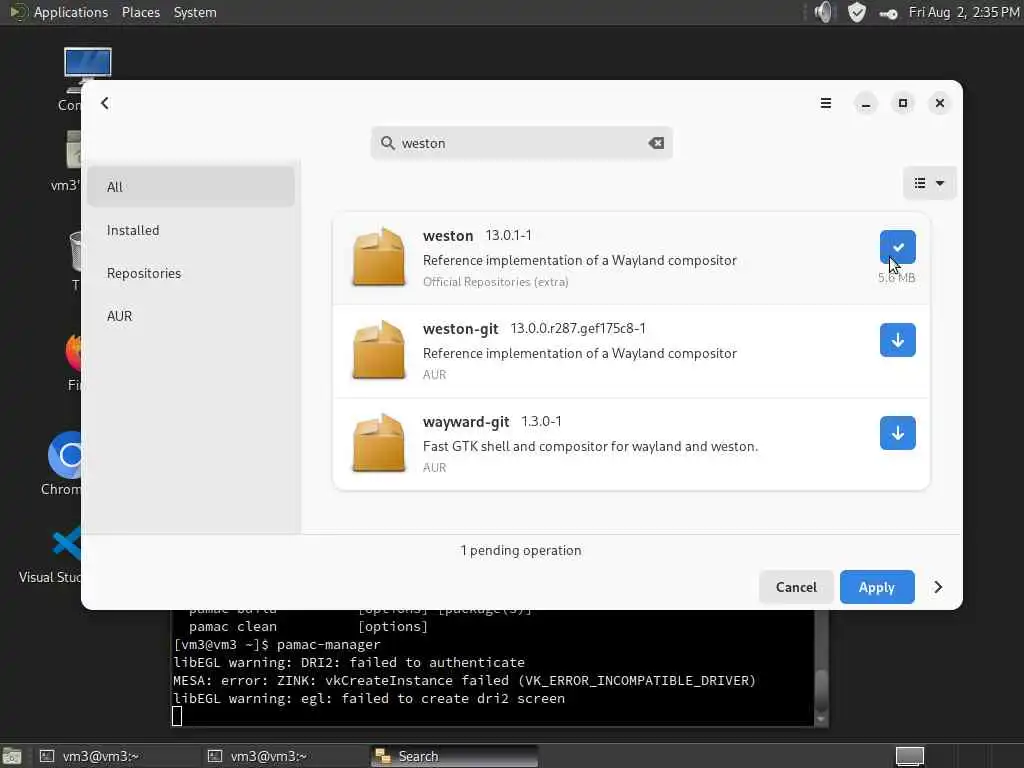
Task: Select the Visual Studio Code desktop icon
Action: point(51,554)
